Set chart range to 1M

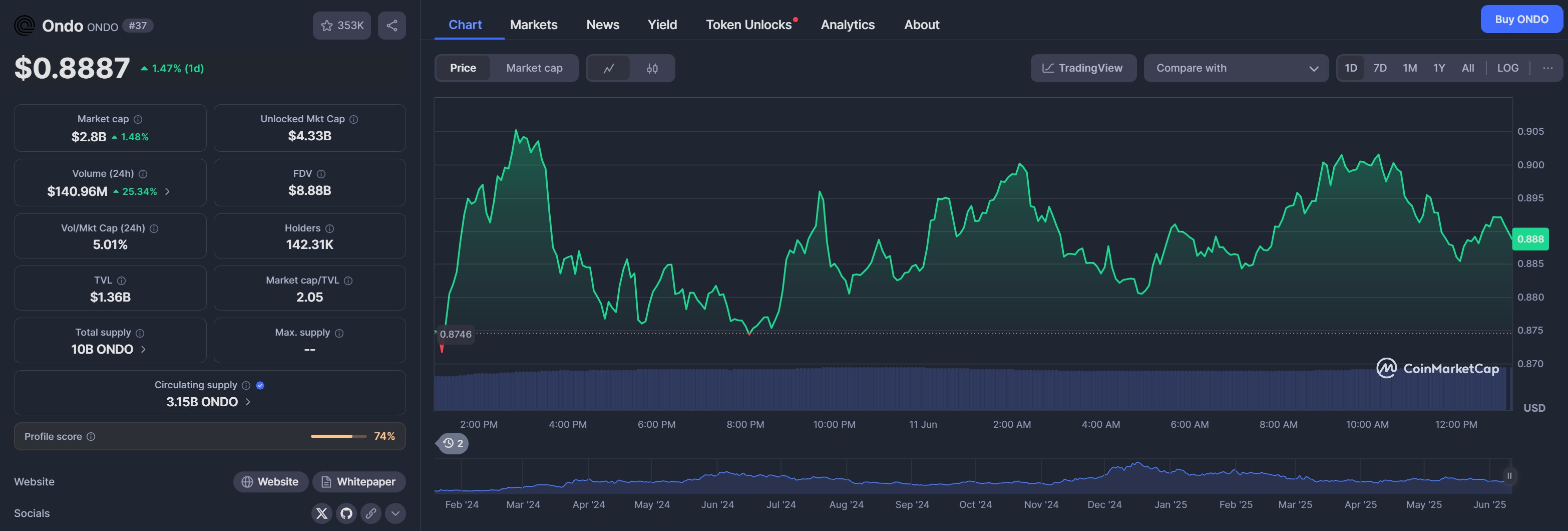point(1410,68)
